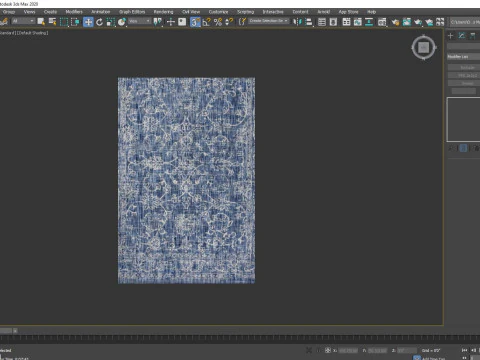This screenshot has height=360, width=480.
Task: Open the Interactive menu
Action: pos(273,12)
